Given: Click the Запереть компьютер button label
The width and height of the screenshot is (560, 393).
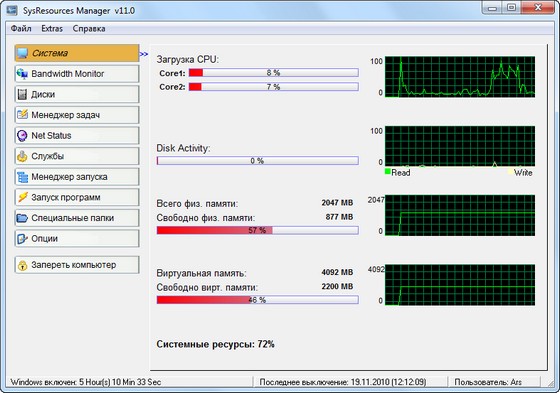Looking at the screenshot, I should [x=74, y=265].
